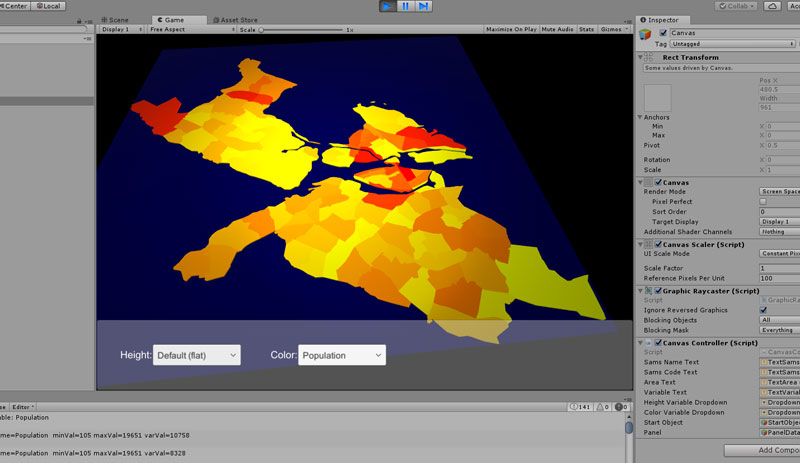
Task: Click the Rect Transform anchor preset box
Action: point(658,97)
